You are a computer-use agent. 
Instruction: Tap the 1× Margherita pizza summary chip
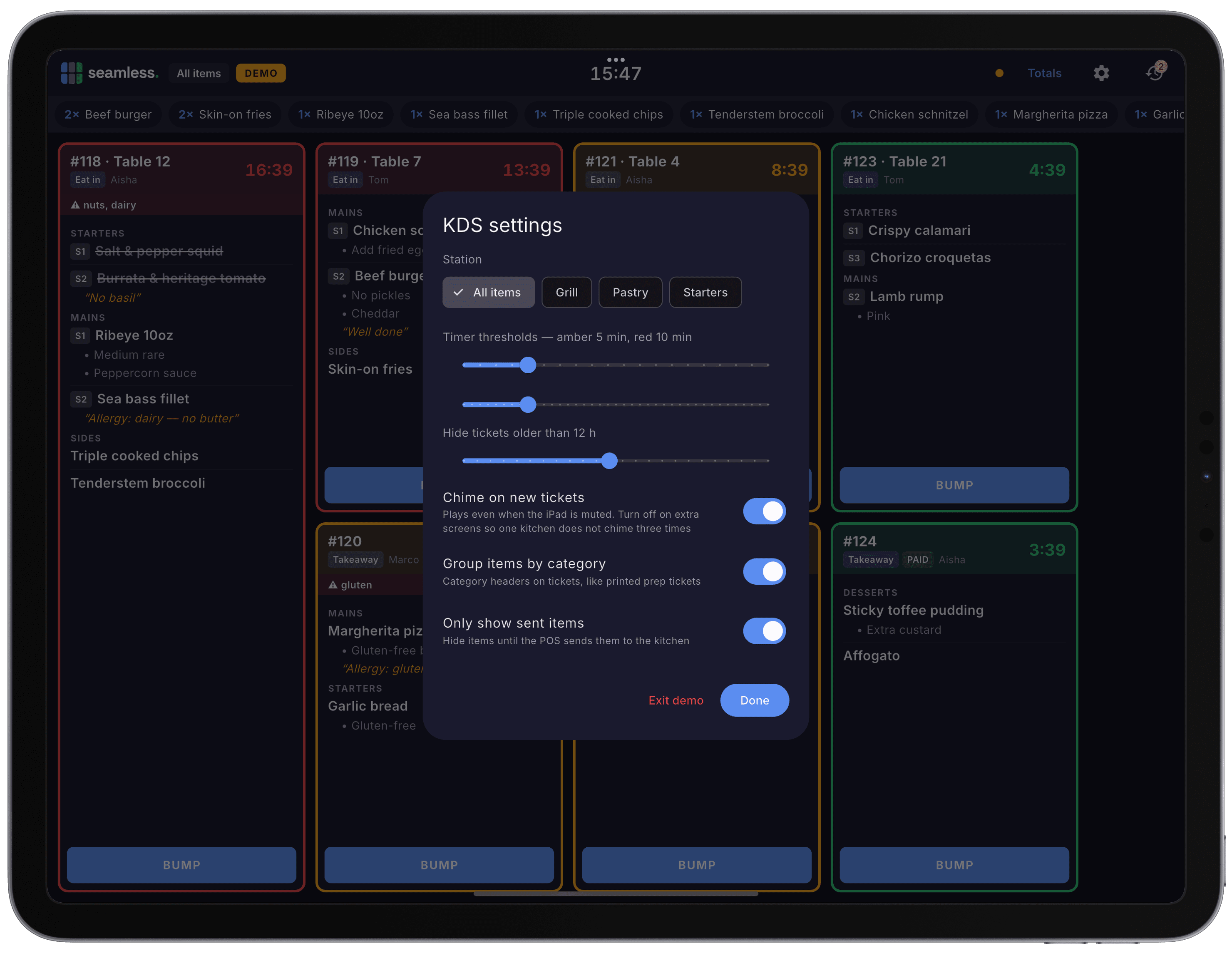[1051, 114]
